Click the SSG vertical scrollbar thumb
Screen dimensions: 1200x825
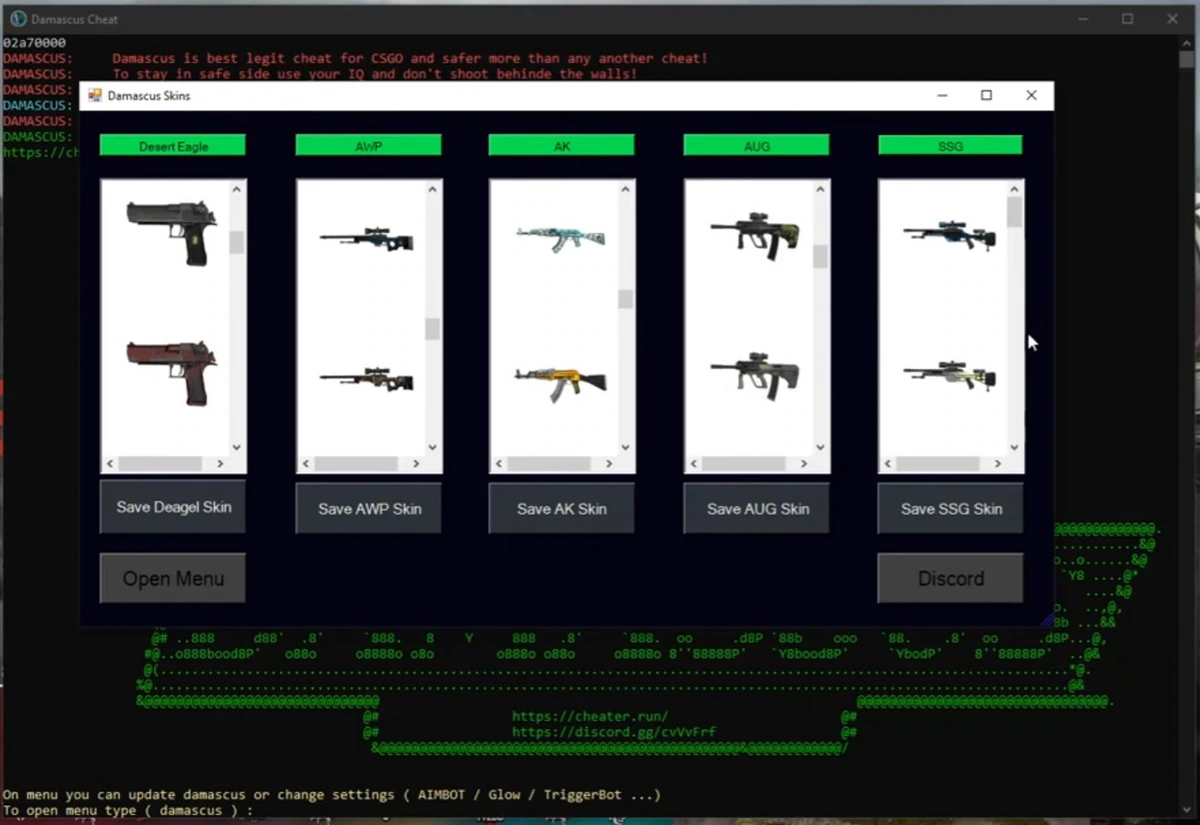point(1014,213)
